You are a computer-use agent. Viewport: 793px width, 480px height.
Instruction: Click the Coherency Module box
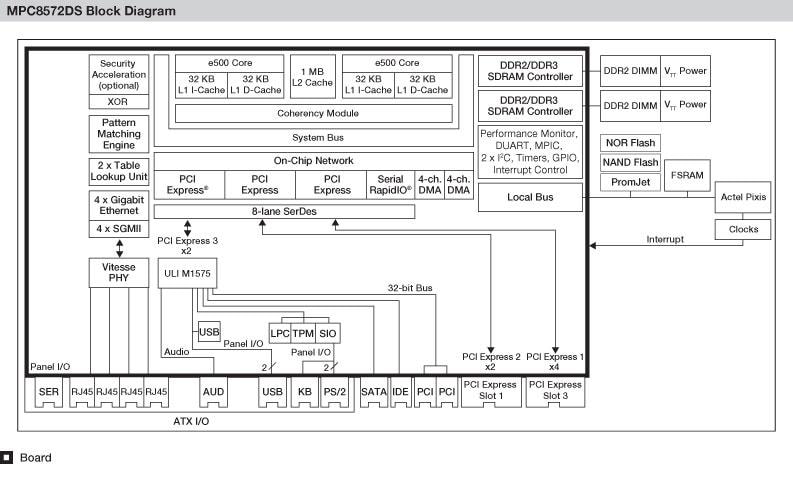pos(317,113)
